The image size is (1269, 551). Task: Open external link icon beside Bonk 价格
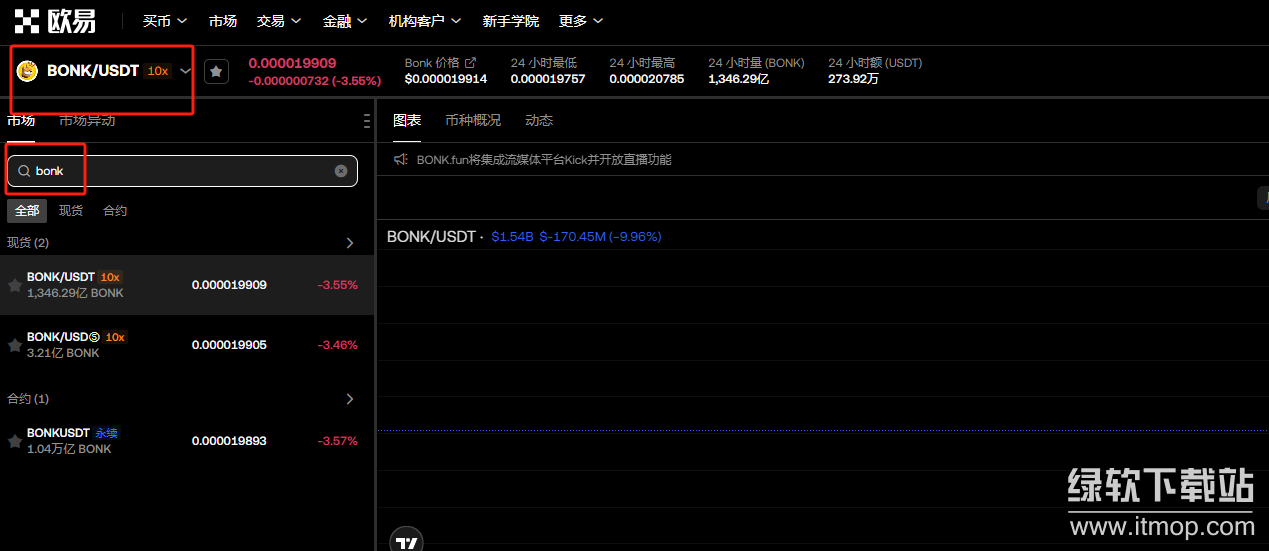(471, 63)
